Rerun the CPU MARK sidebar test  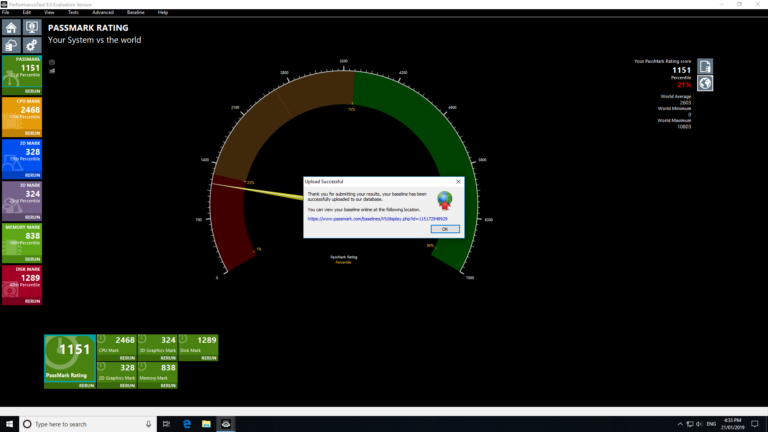click(32, 133)
